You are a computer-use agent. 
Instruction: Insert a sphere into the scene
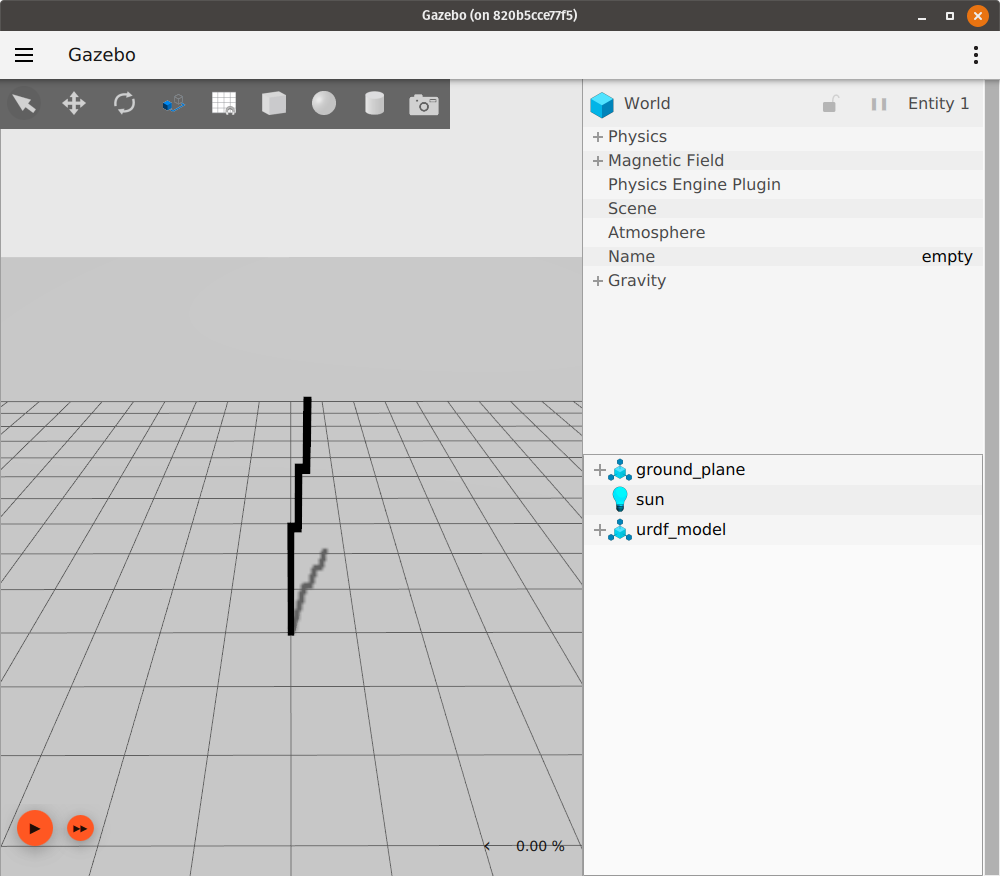[x=323, y=103]
